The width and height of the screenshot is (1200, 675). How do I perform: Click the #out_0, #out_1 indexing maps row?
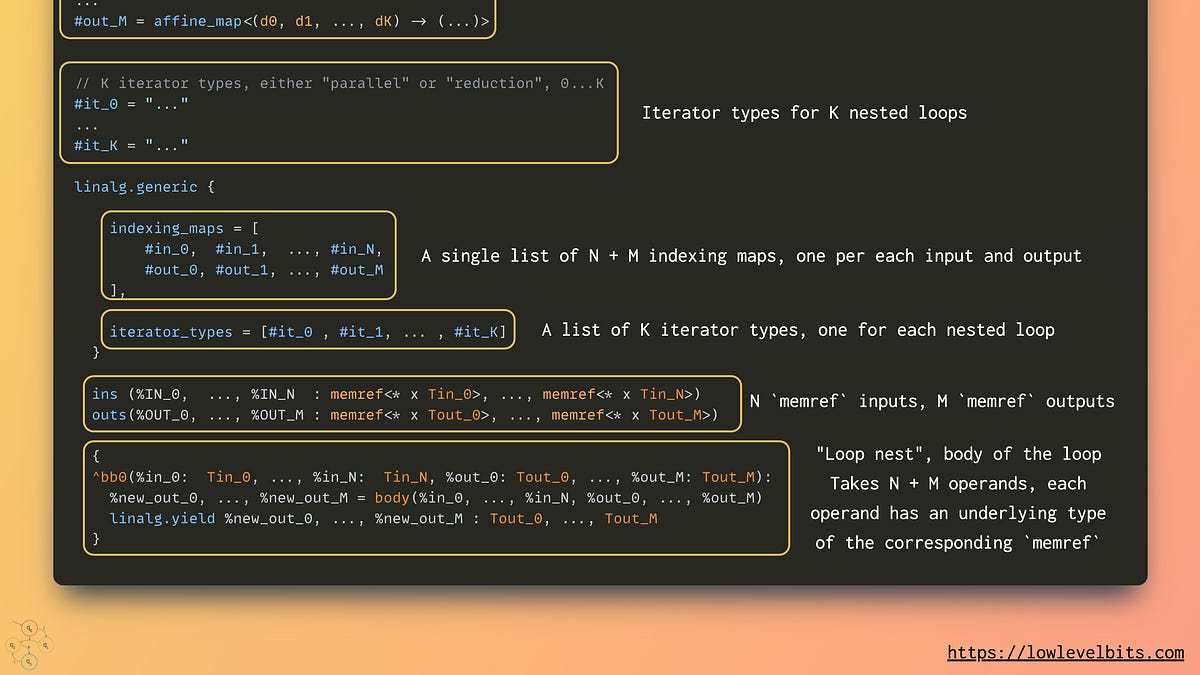[x=264, y=270]
